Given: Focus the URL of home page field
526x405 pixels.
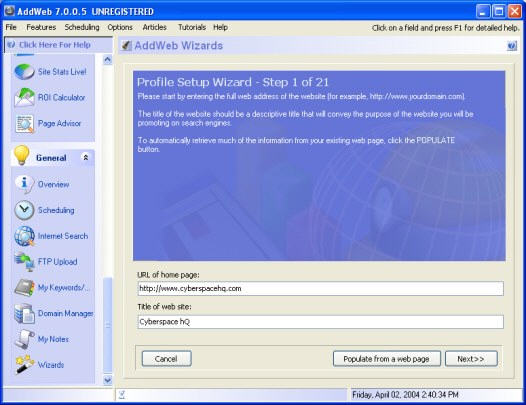Looking at the screenshot, I should pos(320,289).
